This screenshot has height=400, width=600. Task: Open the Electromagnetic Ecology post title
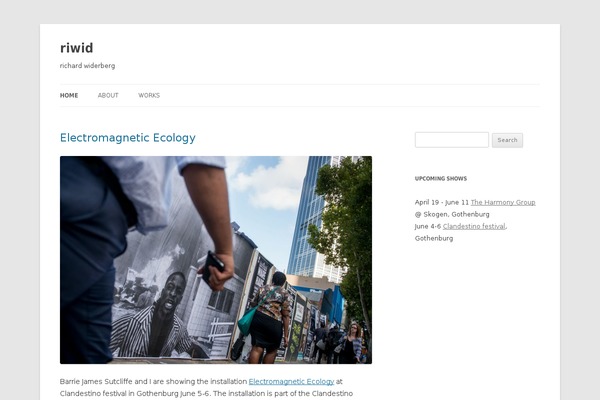coord(128,137)
